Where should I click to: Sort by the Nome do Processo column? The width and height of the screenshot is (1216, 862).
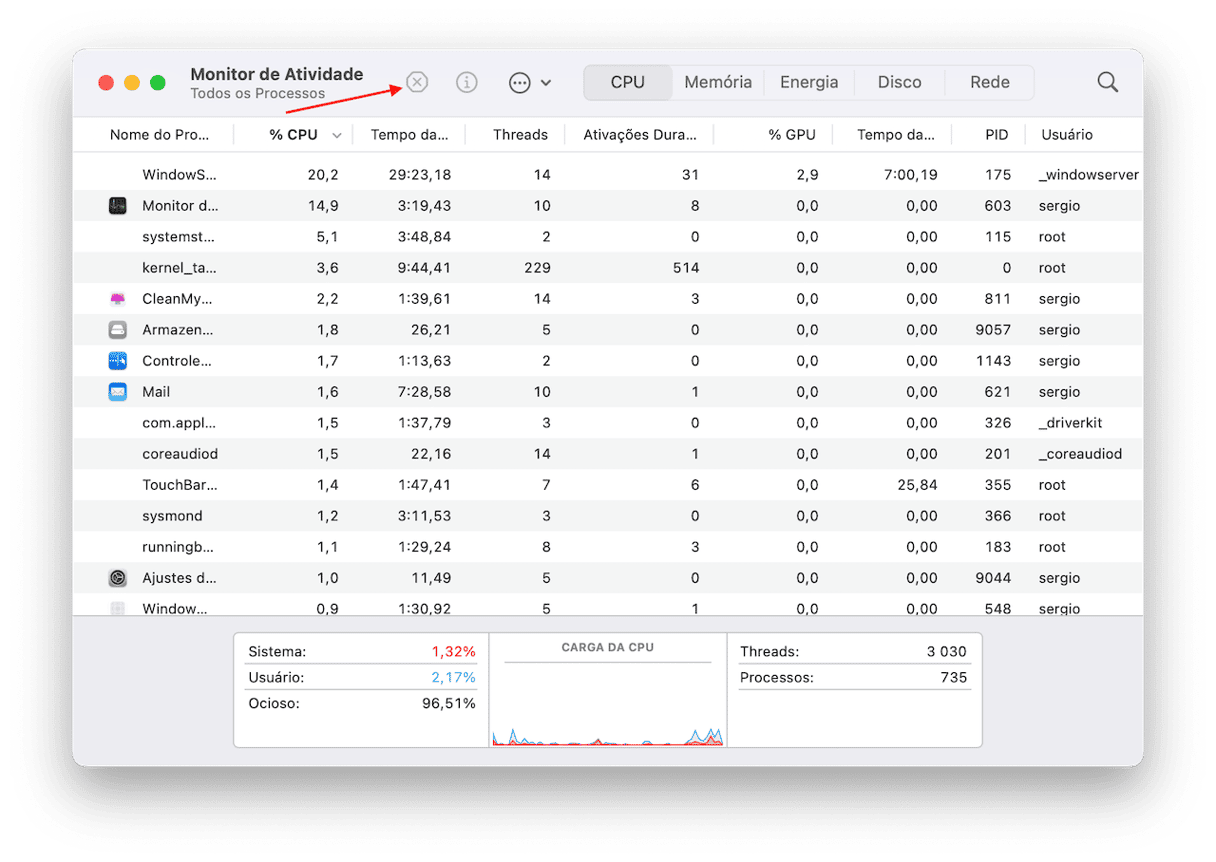pos(160,135)
